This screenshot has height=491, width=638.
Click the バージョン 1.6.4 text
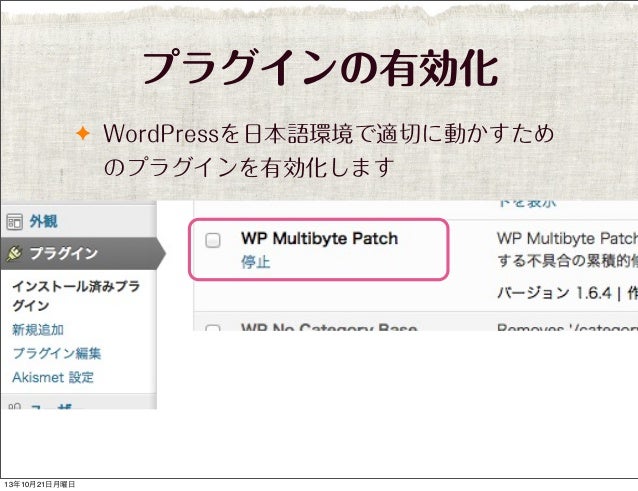coord(554,293)
